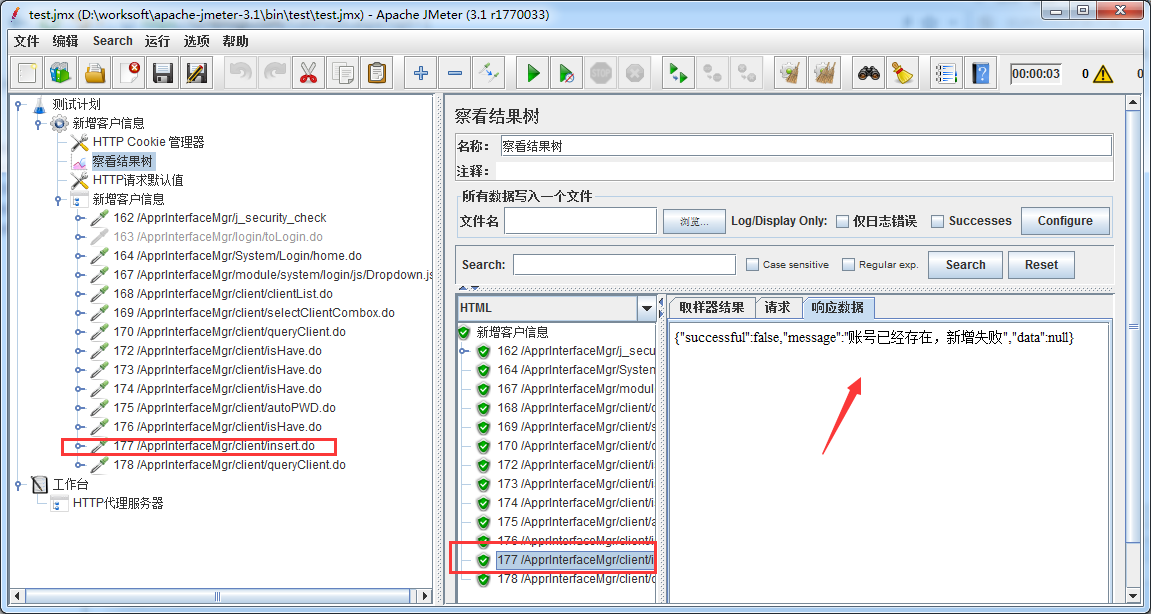Screen dimensions: 1151x614
Task: Click the Search text input field
Action: click(624, 264)
